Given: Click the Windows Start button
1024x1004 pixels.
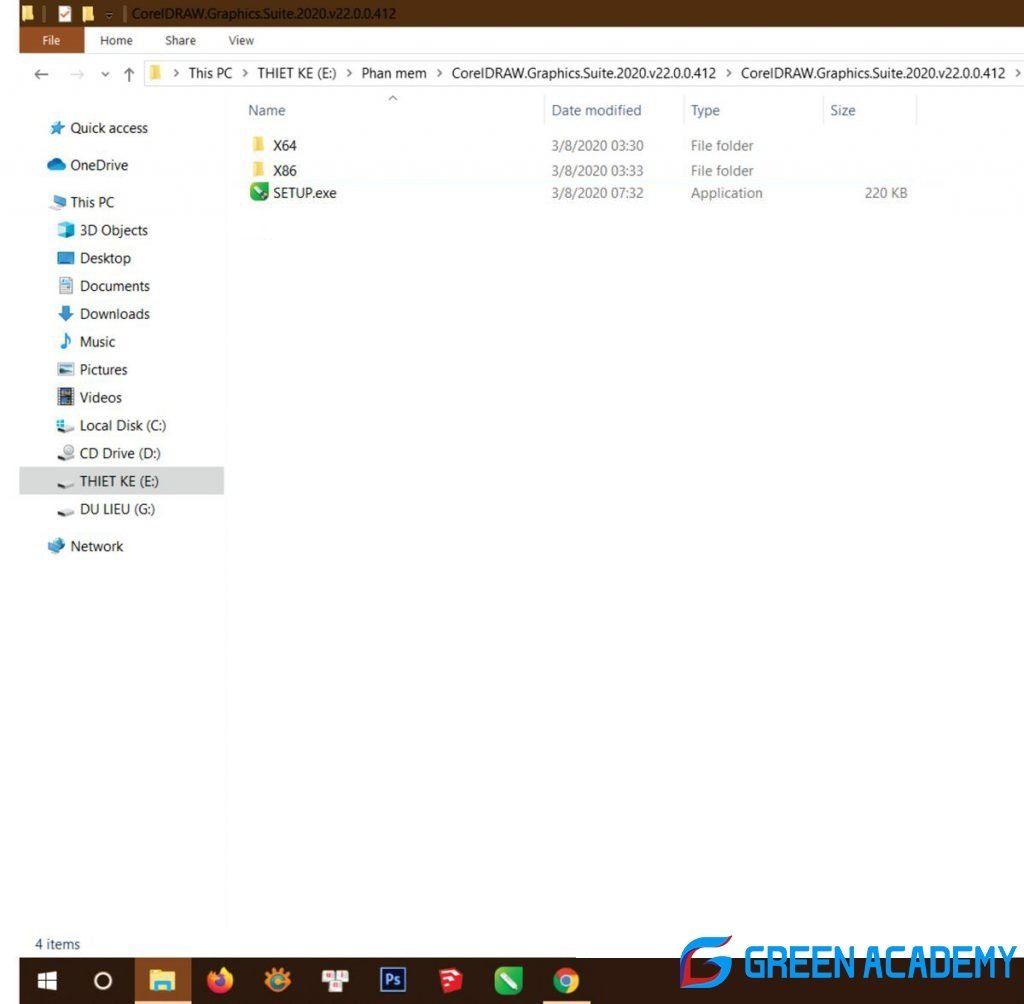Looking at the screenshot, I should tap(47, 981).
